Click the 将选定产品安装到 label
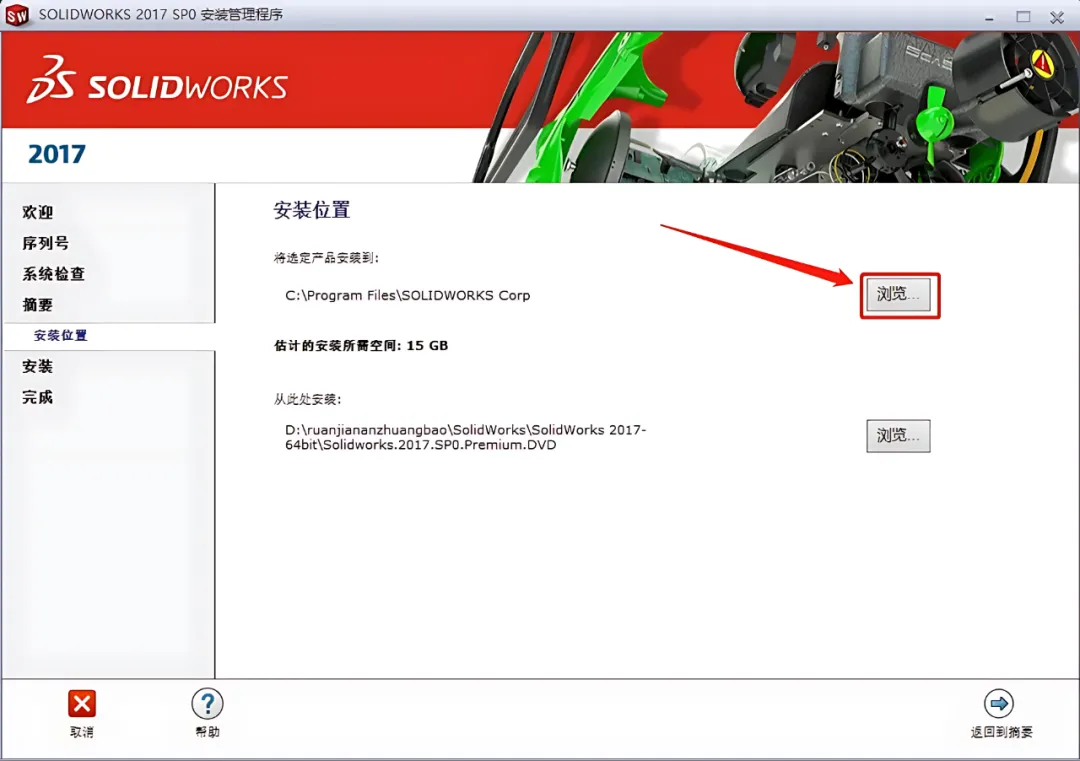The width and height of the screenshot is (1080, 761). pos(326,258)
